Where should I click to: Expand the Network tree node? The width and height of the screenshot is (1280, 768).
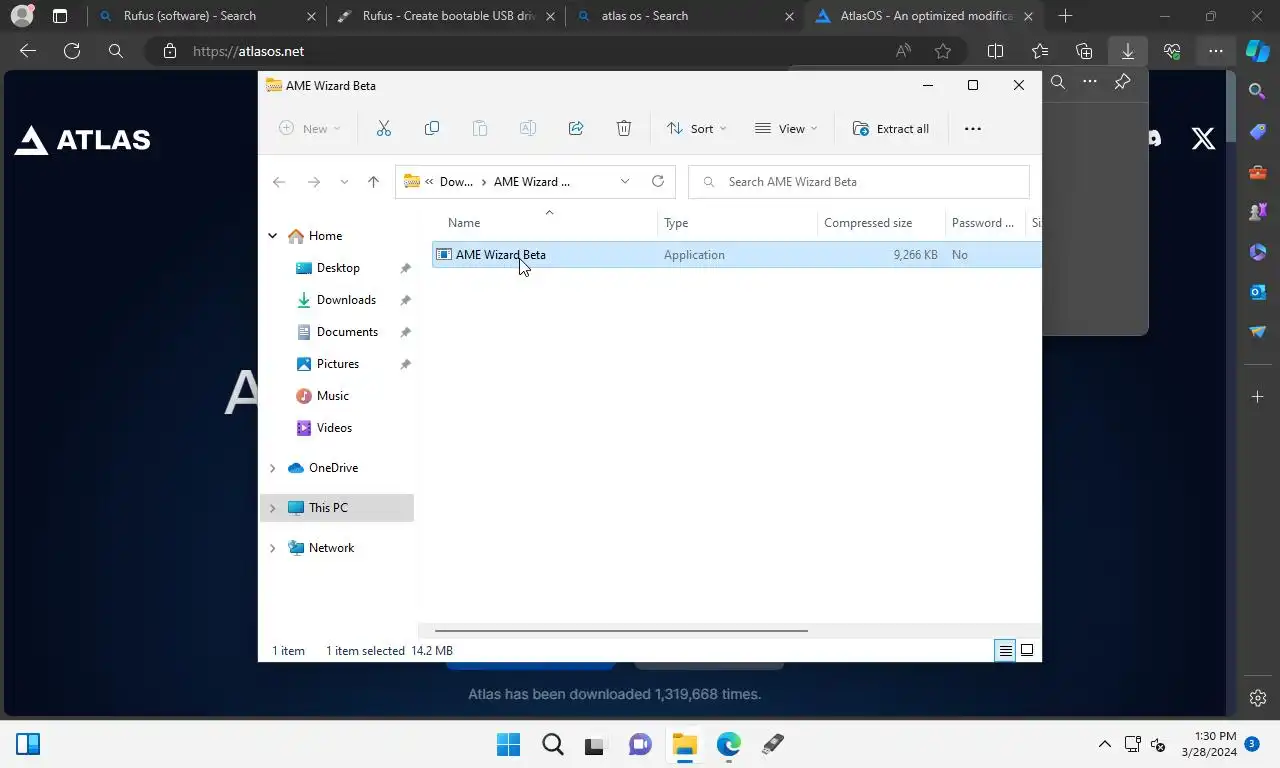click(272, 548)
